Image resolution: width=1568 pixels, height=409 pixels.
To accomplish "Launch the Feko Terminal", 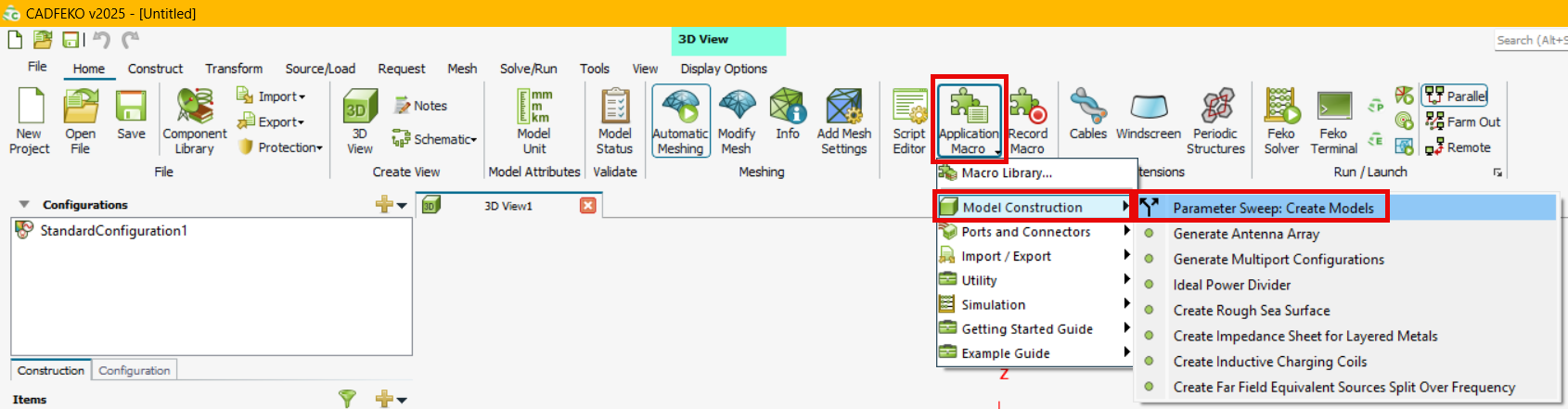I will 1333,121.
